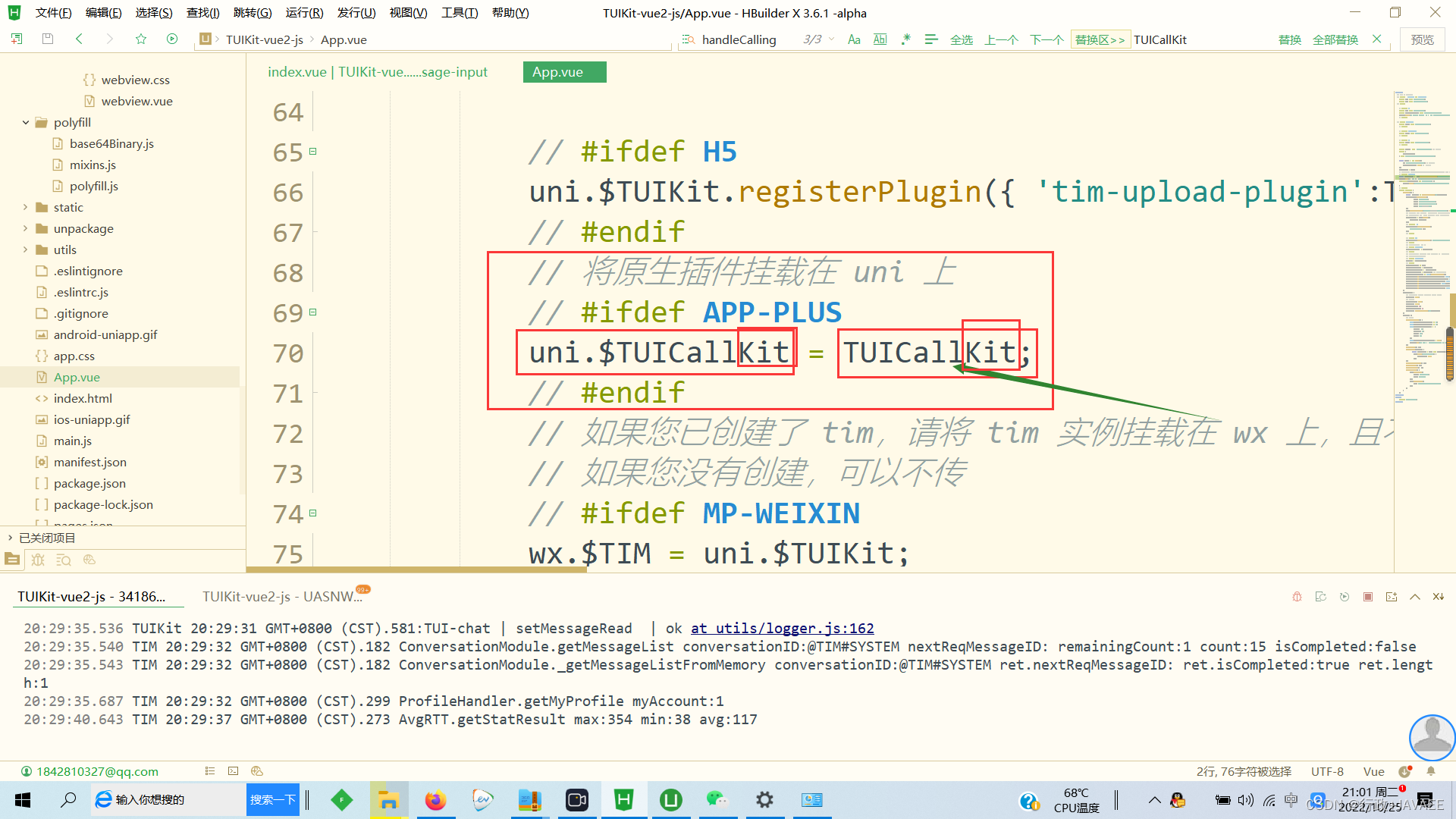
Task: Open the sidebar search-in-files icon
Action: pos(64,560)
